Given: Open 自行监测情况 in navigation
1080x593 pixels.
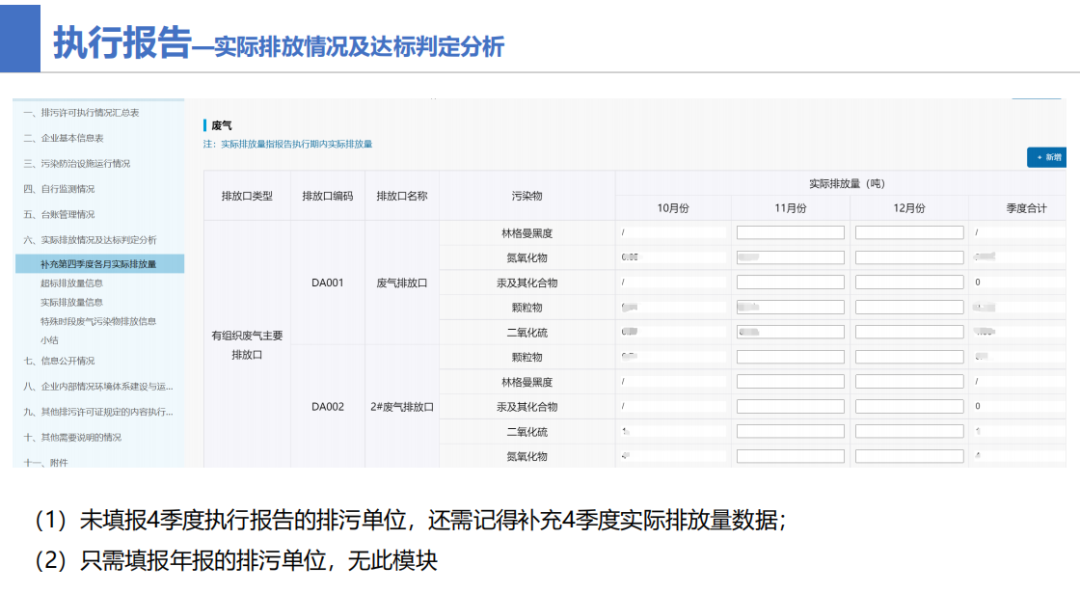Looking at the screenshot, I should [x=69, y=188].
